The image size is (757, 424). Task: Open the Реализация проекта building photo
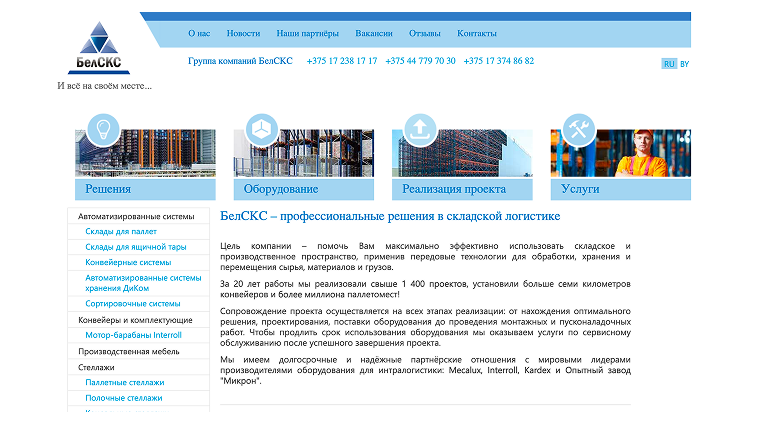(x=462, y=153)
